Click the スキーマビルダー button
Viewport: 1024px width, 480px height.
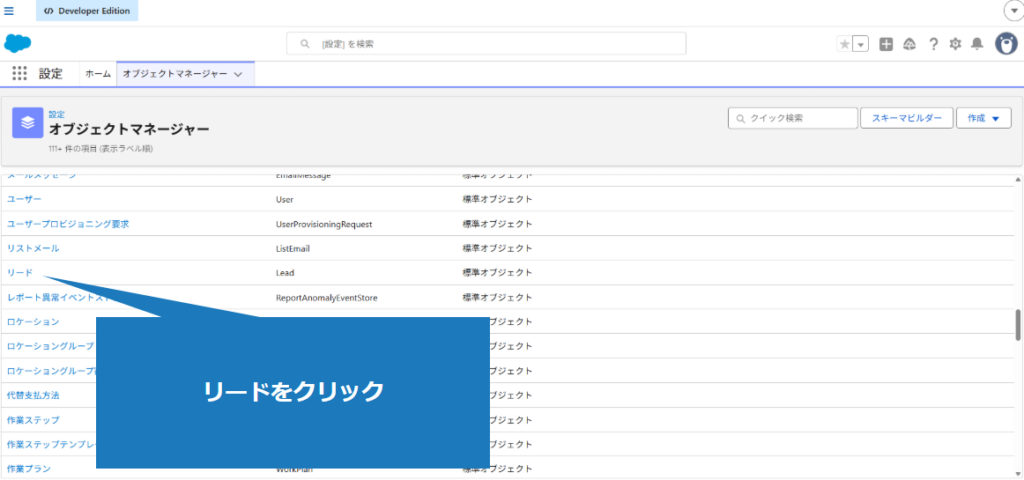906,118
